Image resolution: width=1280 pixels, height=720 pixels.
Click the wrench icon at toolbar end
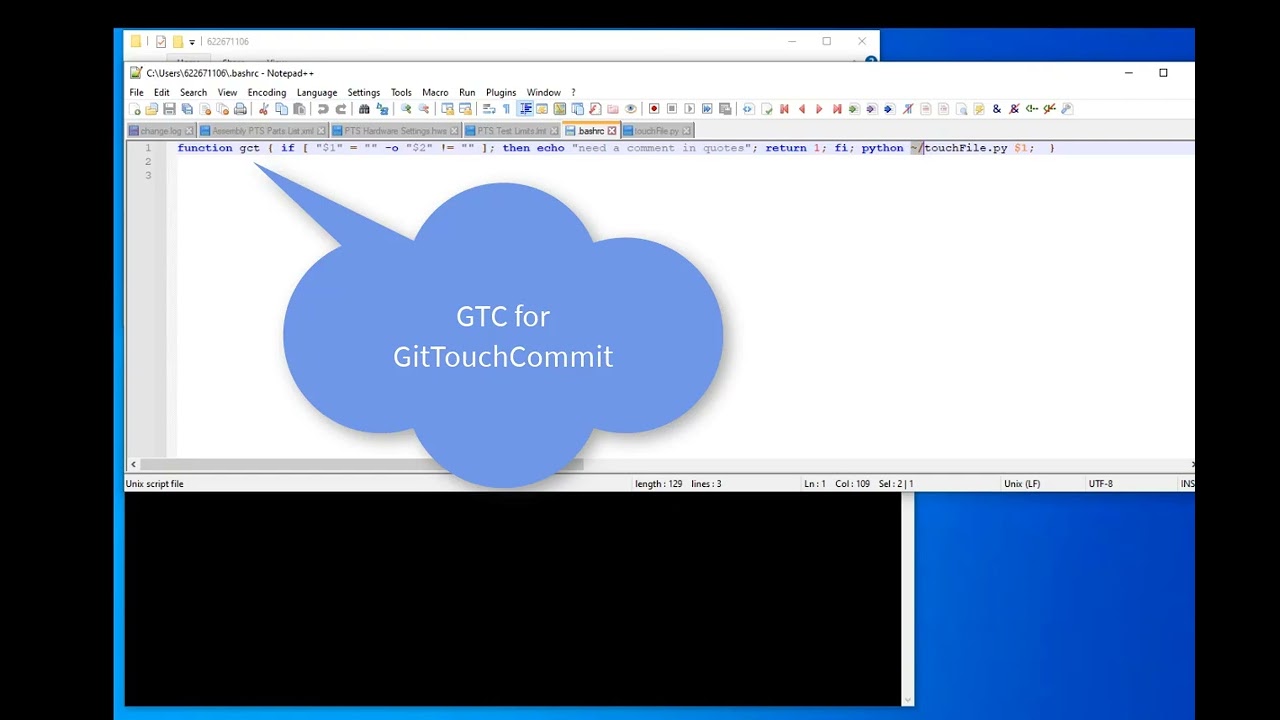(1067, 109)
